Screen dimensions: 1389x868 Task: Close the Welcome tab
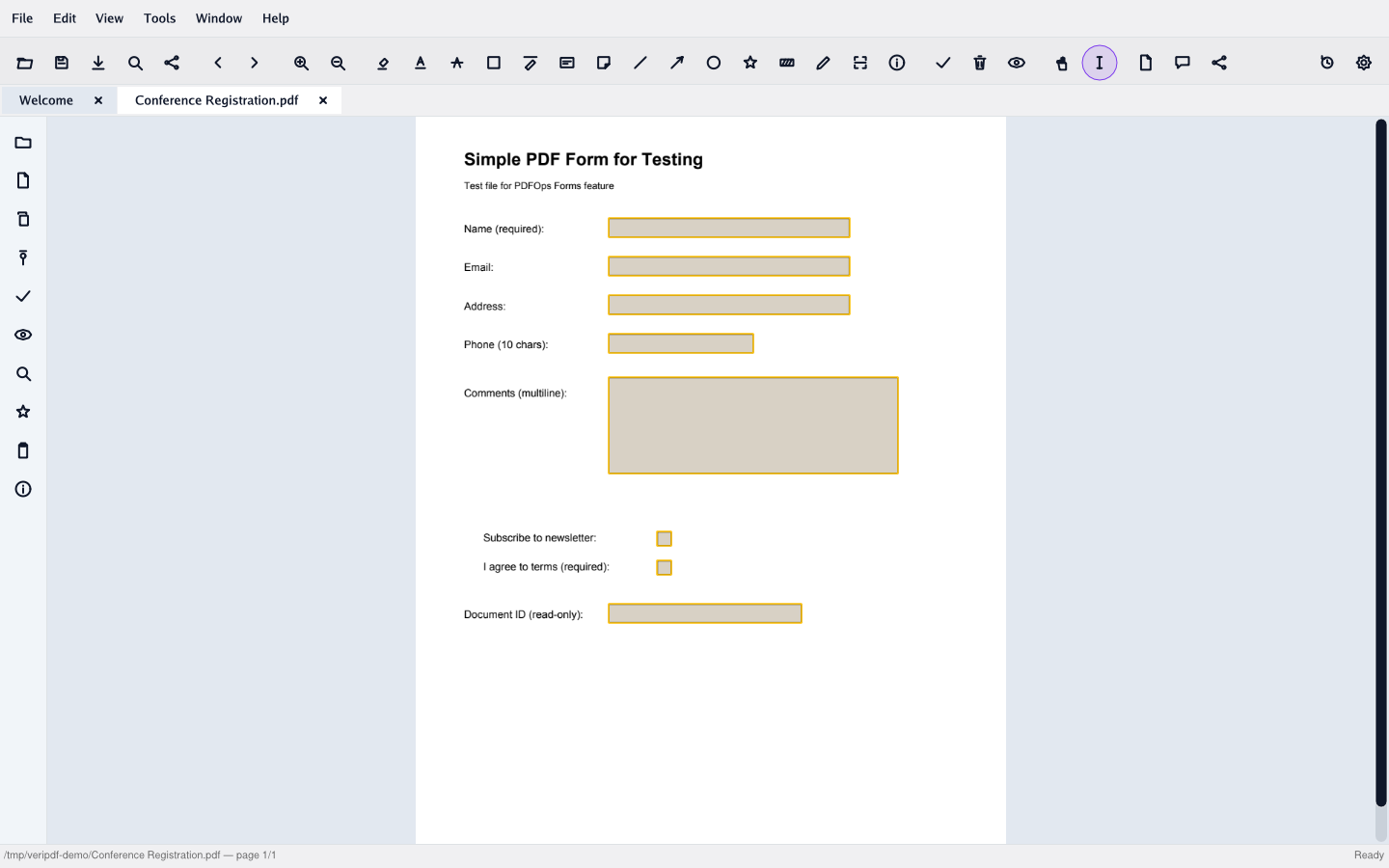98,100
